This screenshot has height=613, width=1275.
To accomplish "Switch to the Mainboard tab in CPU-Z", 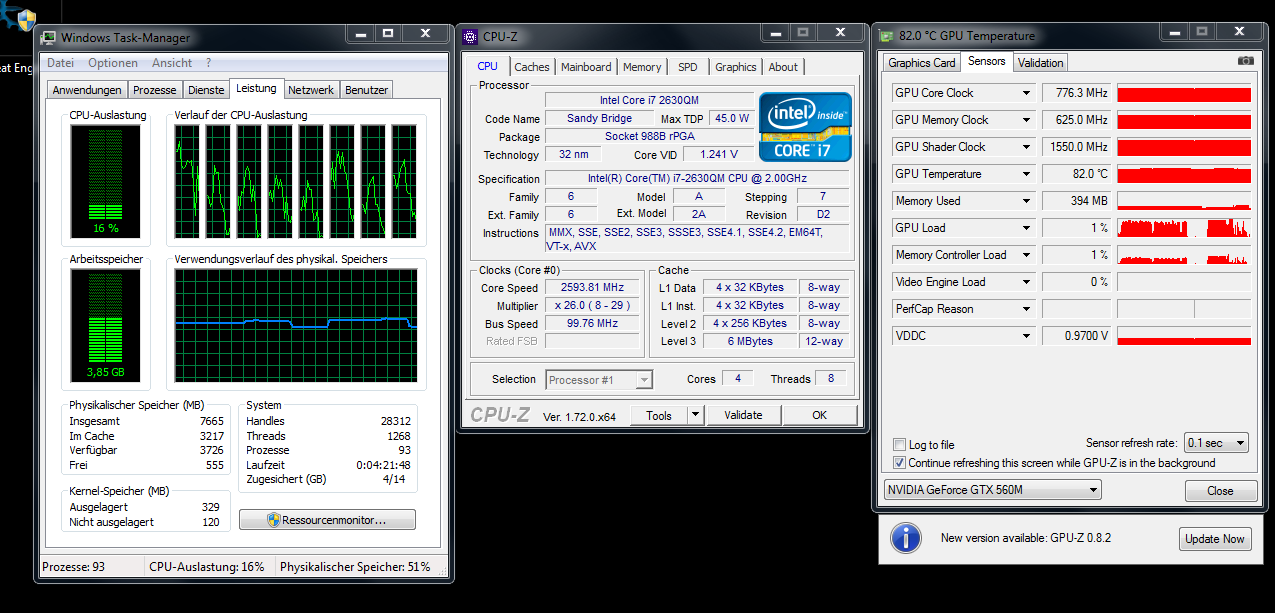I will click(586, 67).
